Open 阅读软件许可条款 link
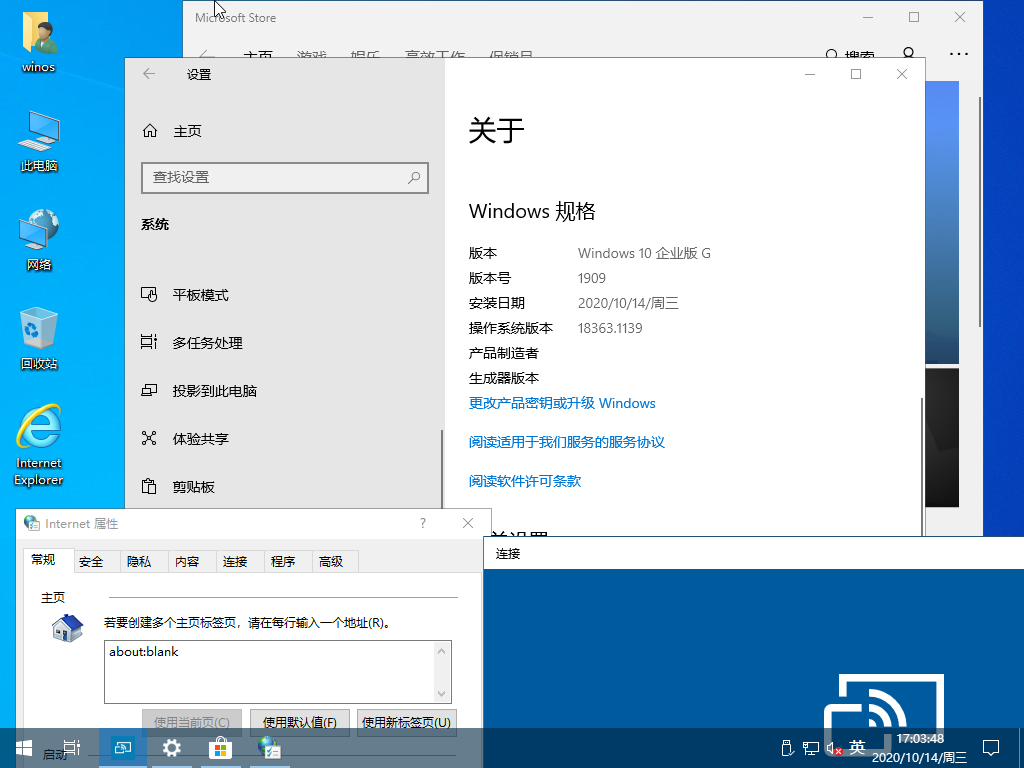This screenshot has width=1024, height=768. tap(524, 481)
